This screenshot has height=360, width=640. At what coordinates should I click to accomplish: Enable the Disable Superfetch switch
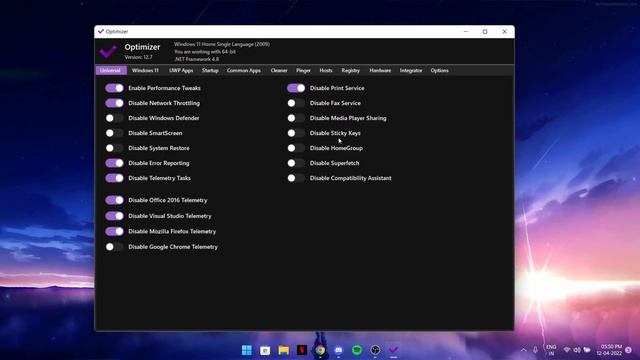coord(296,163)
